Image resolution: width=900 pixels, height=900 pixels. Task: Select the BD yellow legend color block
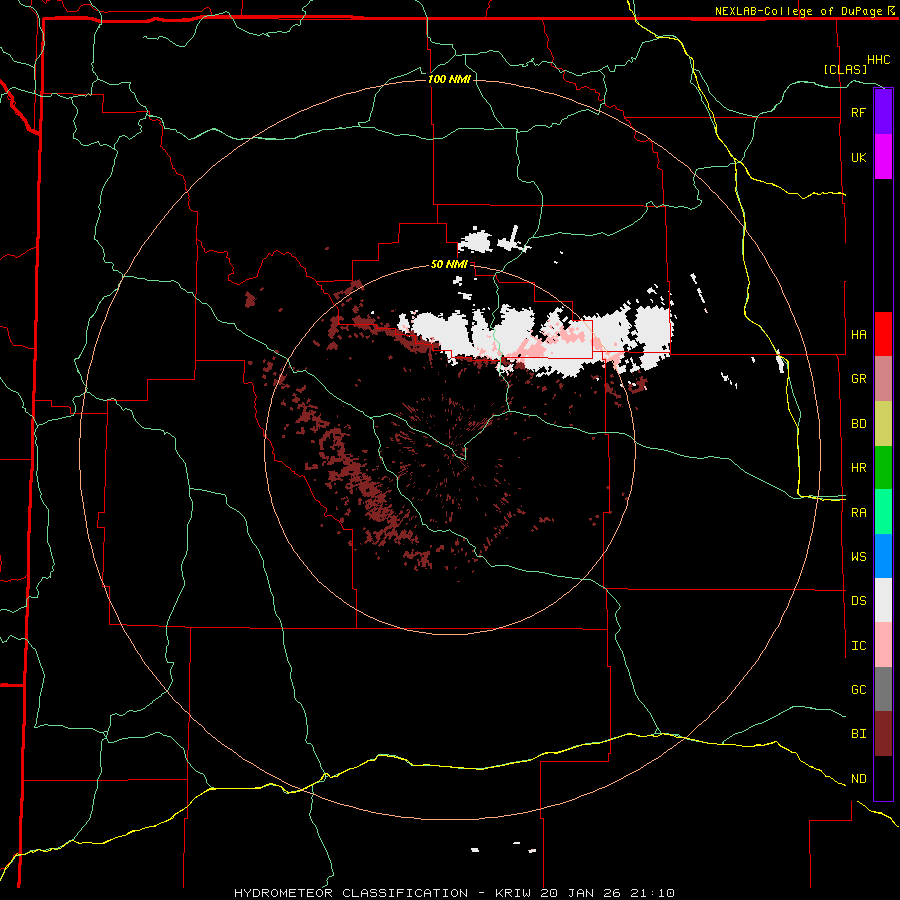click(x=883, y=424)
